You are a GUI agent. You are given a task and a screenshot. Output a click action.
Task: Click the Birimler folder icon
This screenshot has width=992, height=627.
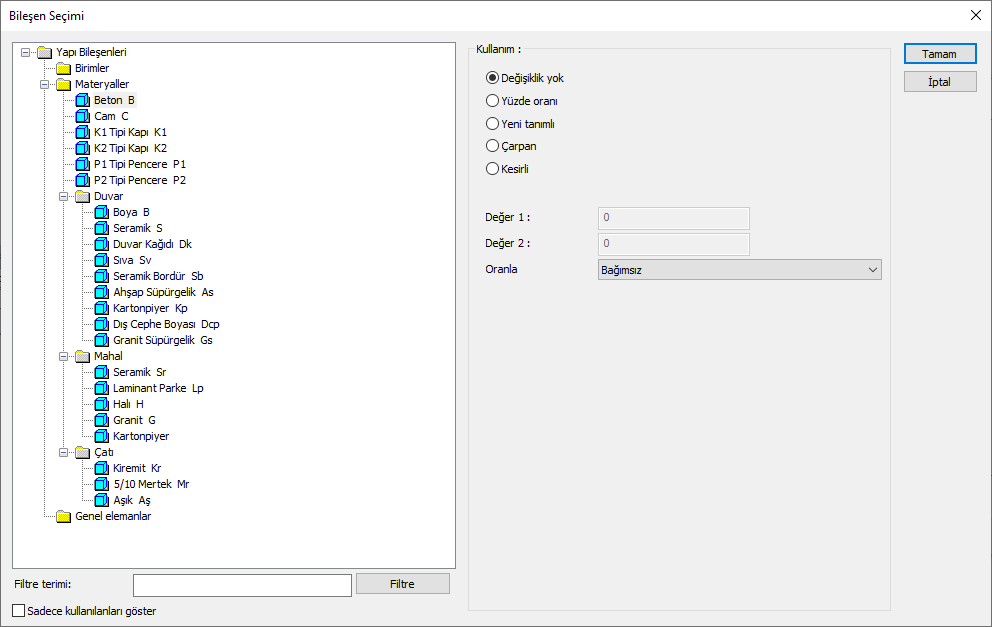(x=63, y=68)
